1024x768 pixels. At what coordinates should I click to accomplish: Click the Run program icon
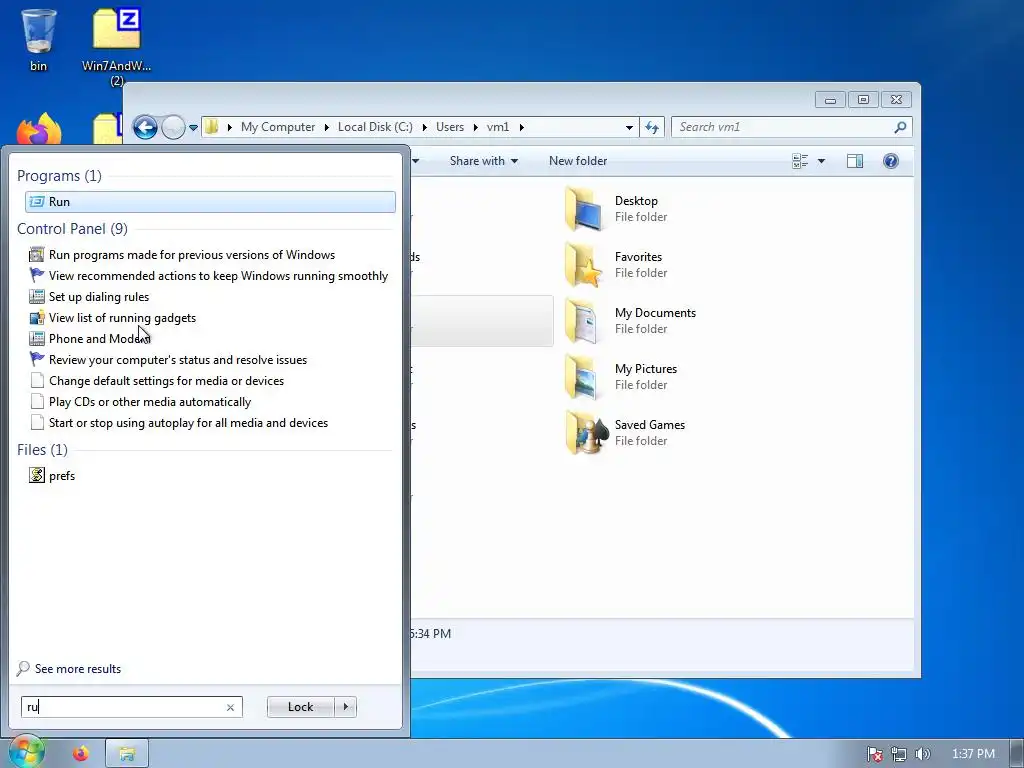(37, 202)
